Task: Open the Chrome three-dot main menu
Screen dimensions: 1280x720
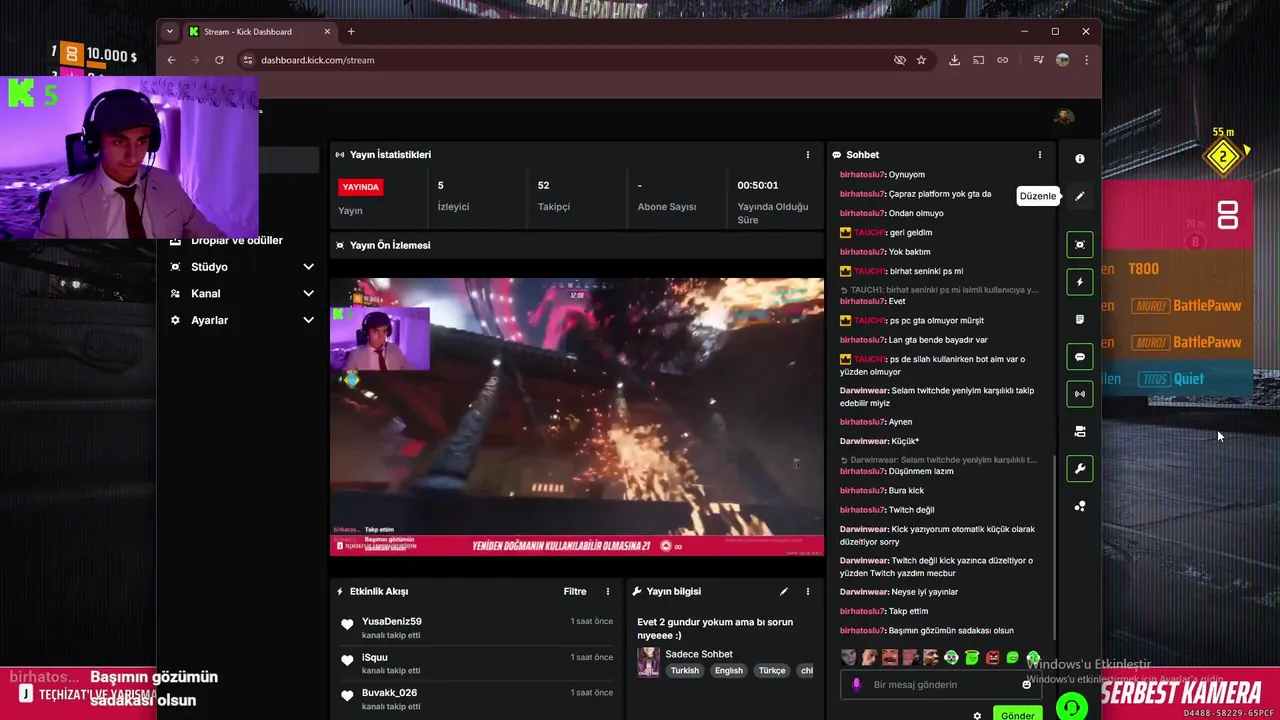Action: click(x=1086, y=60)
